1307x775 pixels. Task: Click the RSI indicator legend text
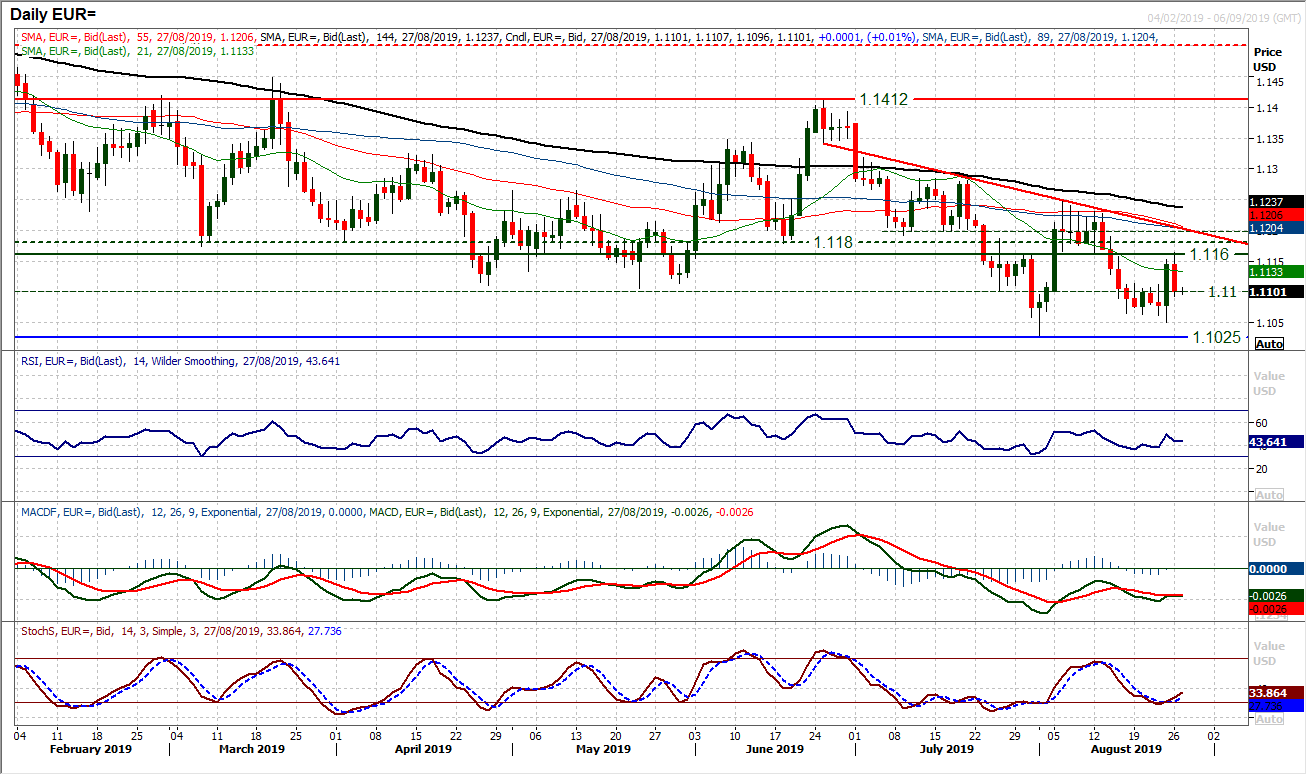coord(179,361)
